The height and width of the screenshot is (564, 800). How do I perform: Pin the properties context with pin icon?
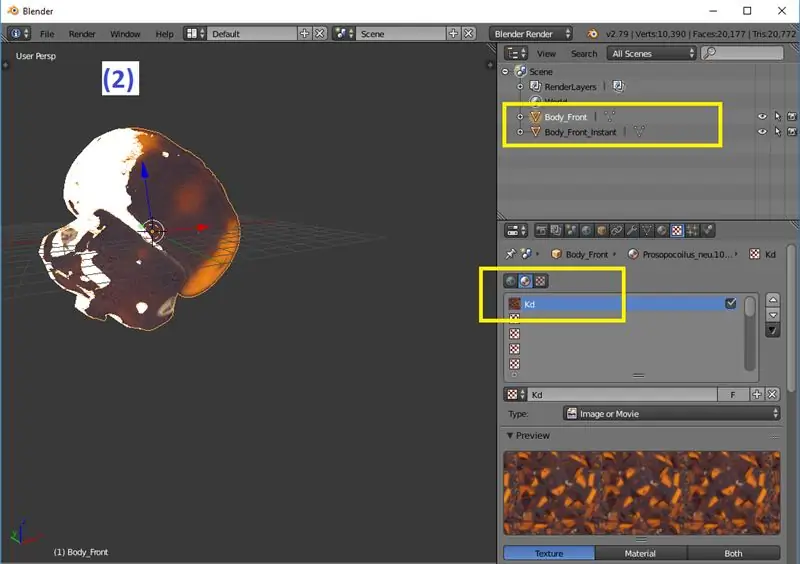tap(510, 254)
